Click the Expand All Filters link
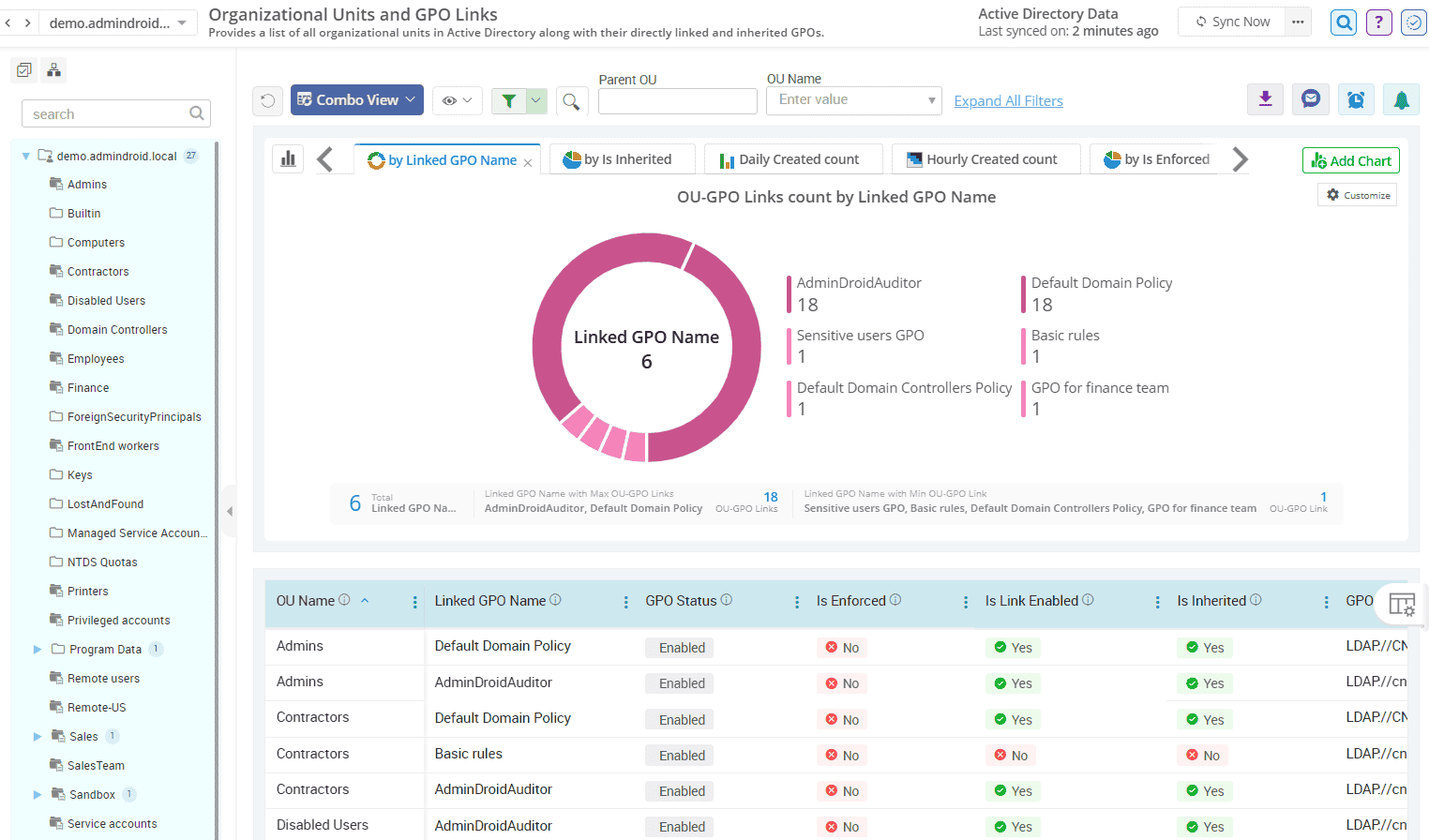The height and width of the screenshot is (840, 1429). [1008, 101]
